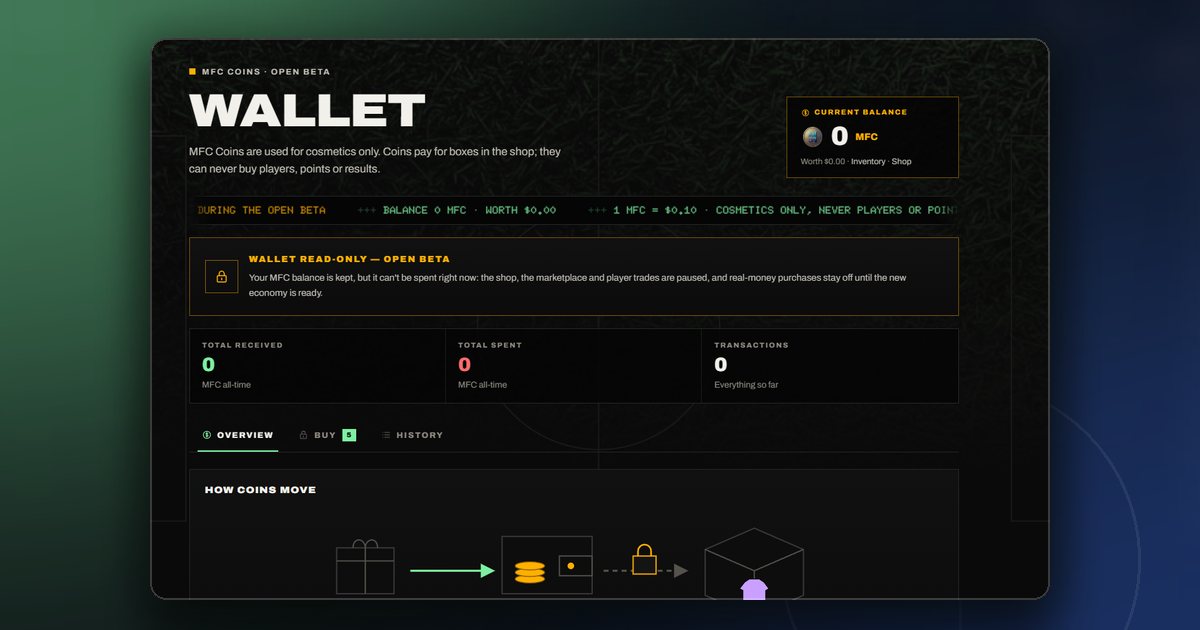Click the coin icon beside Overview

pos(207,435)
